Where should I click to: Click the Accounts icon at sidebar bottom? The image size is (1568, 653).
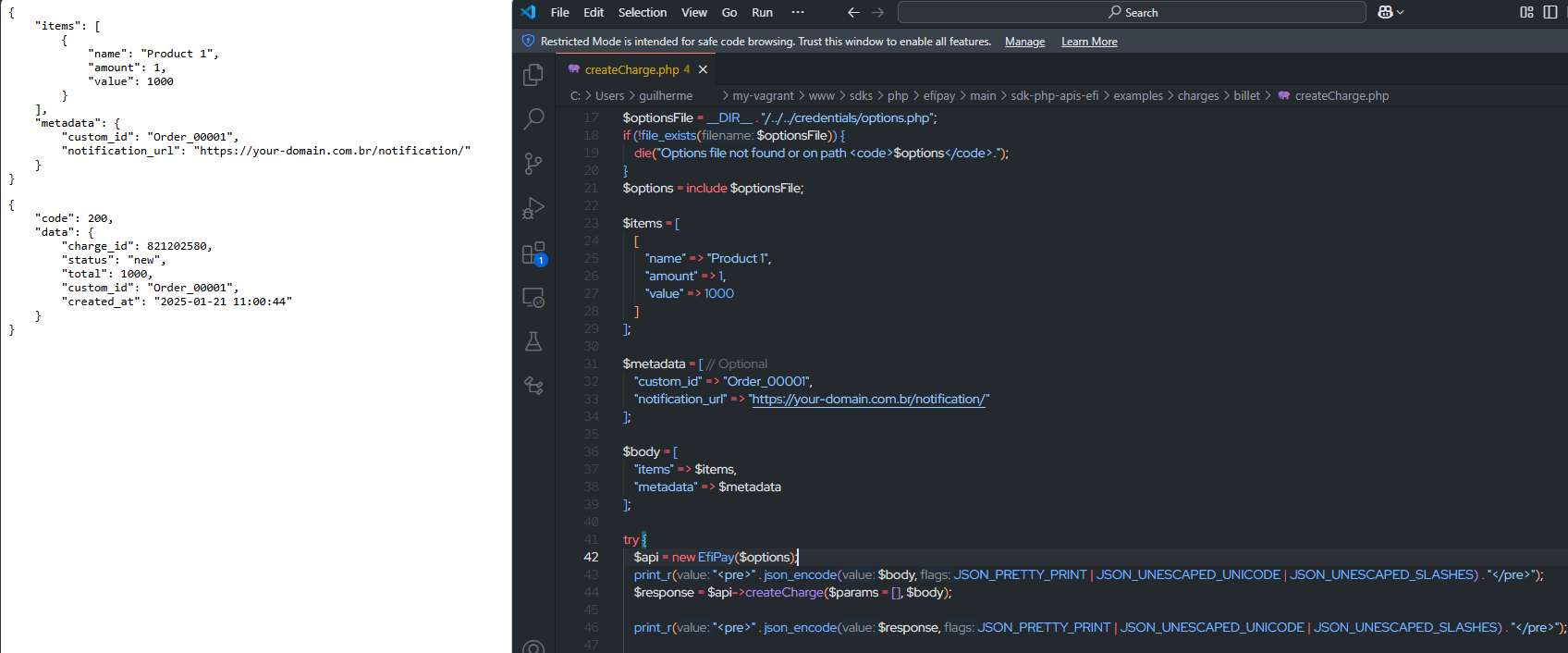[x=533, y=647]
